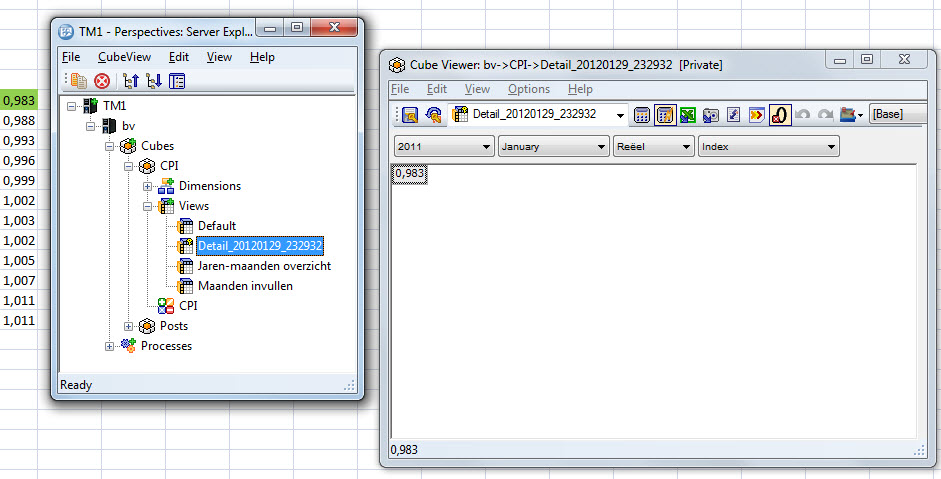Click the Dimensions icon under CPI
The width and height of the screenshot is (941, 479).
[166, 186]
